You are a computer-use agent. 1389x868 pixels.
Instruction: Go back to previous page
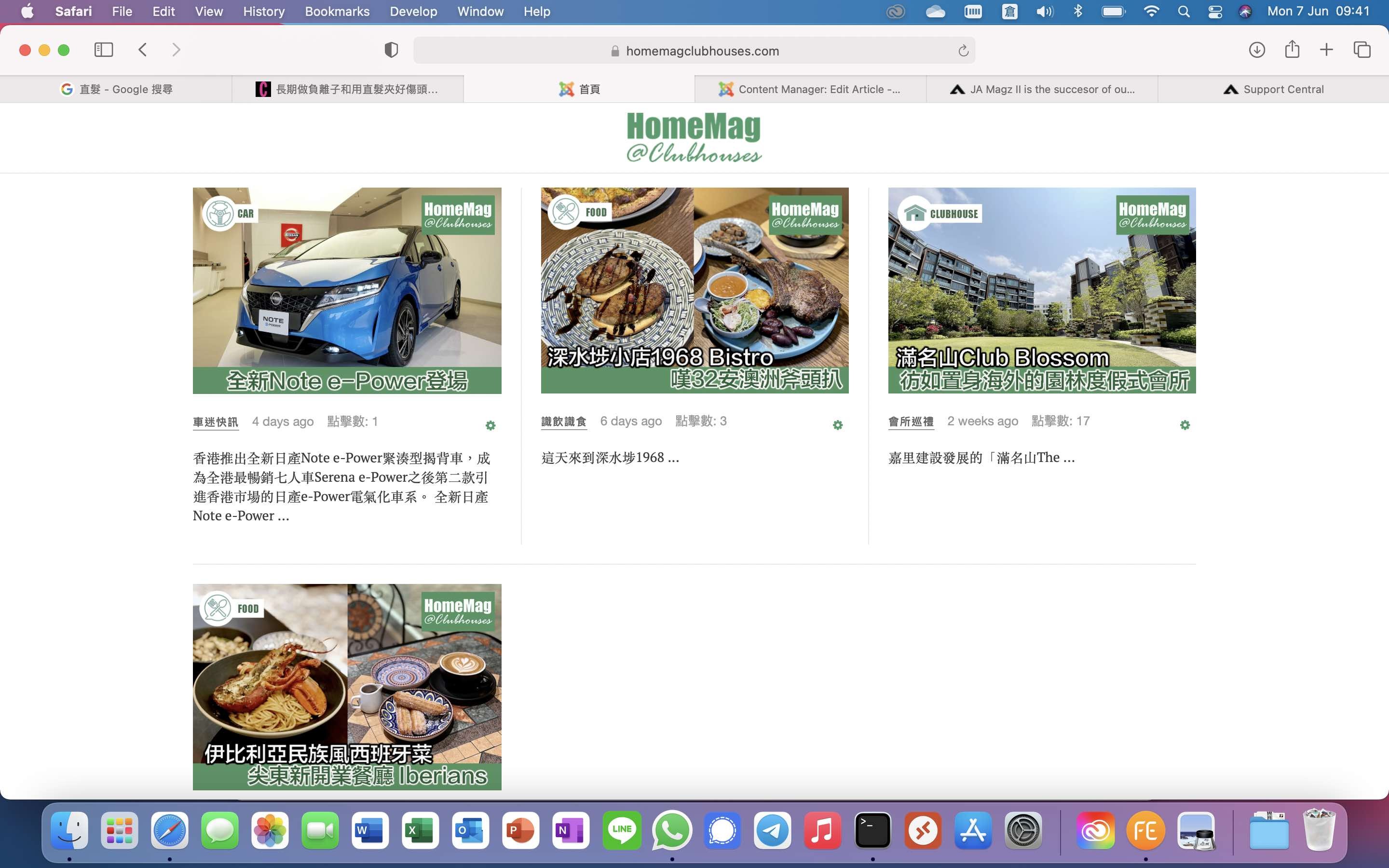pyautogui.click(x=143, y=50)
